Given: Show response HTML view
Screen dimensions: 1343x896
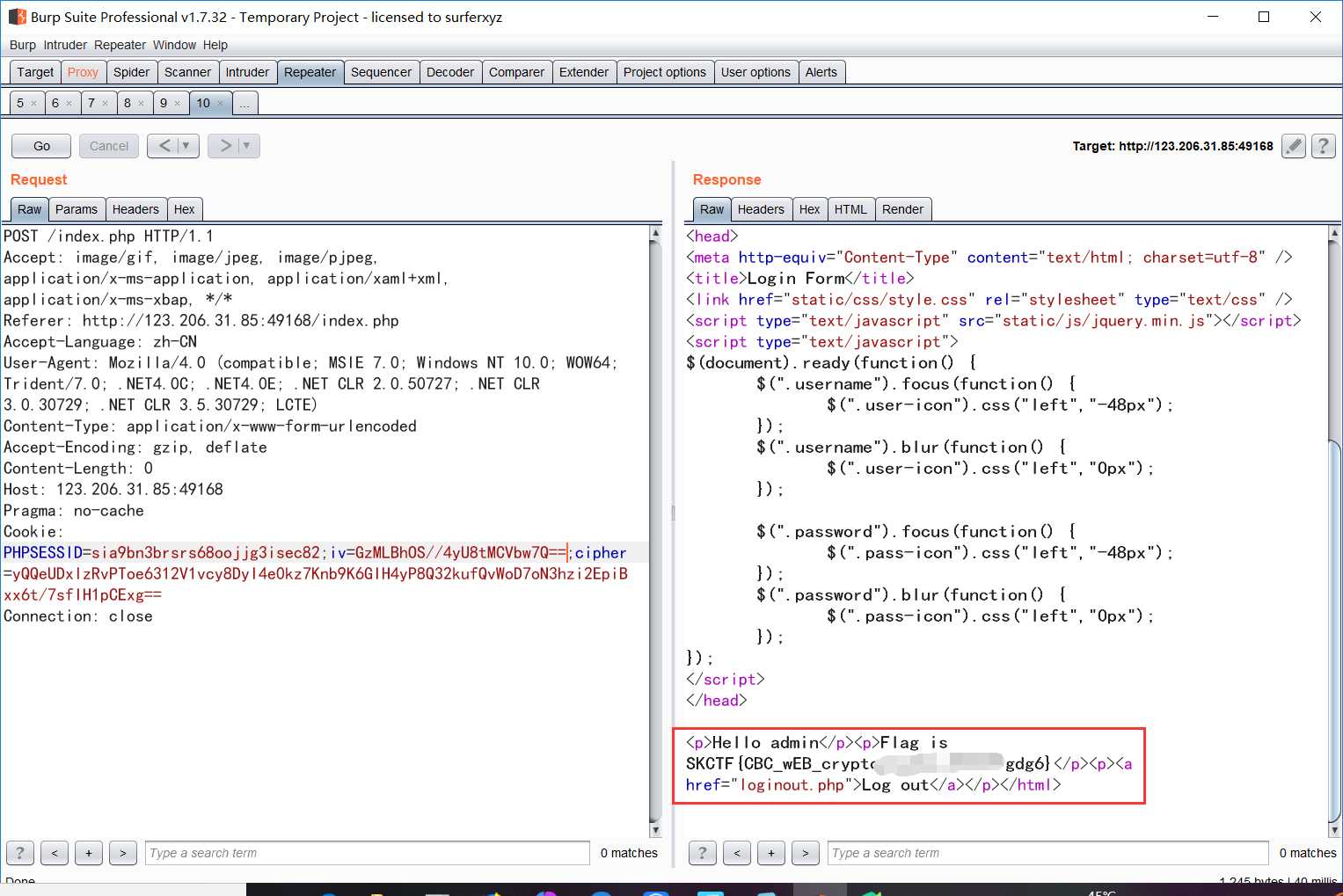Looking at the screenshot, I should tap(850, 209).
